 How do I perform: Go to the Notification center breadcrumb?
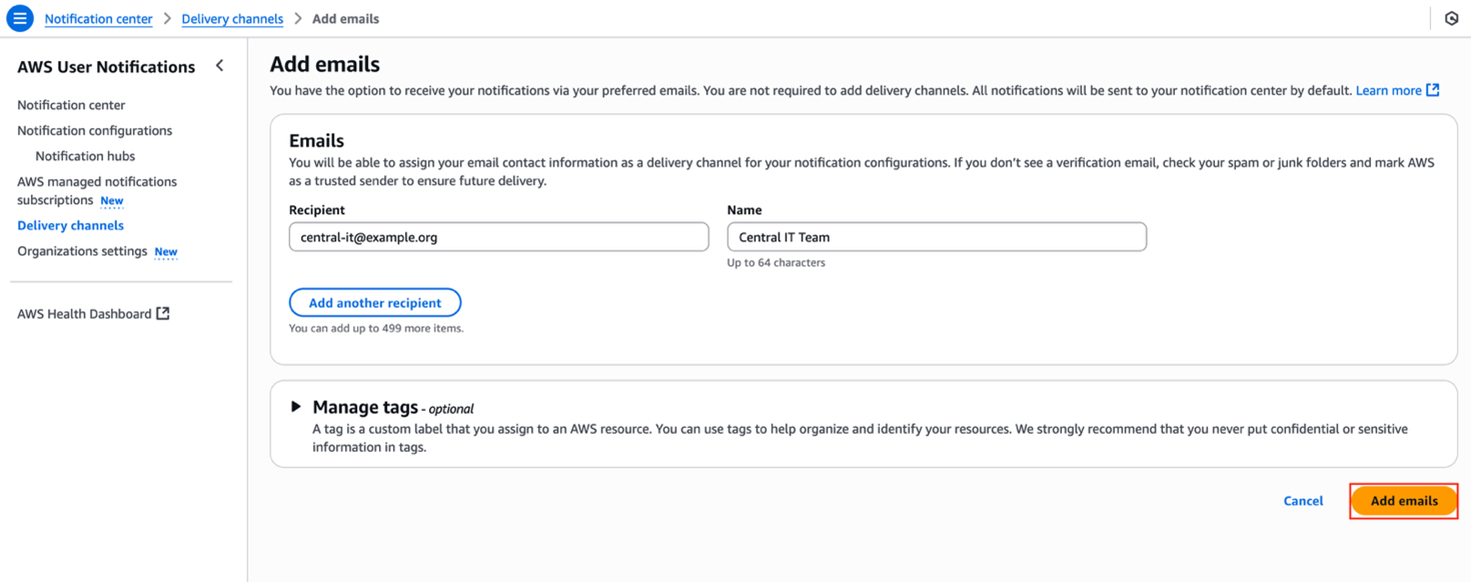pyautogui.click(x=98, y=19)
